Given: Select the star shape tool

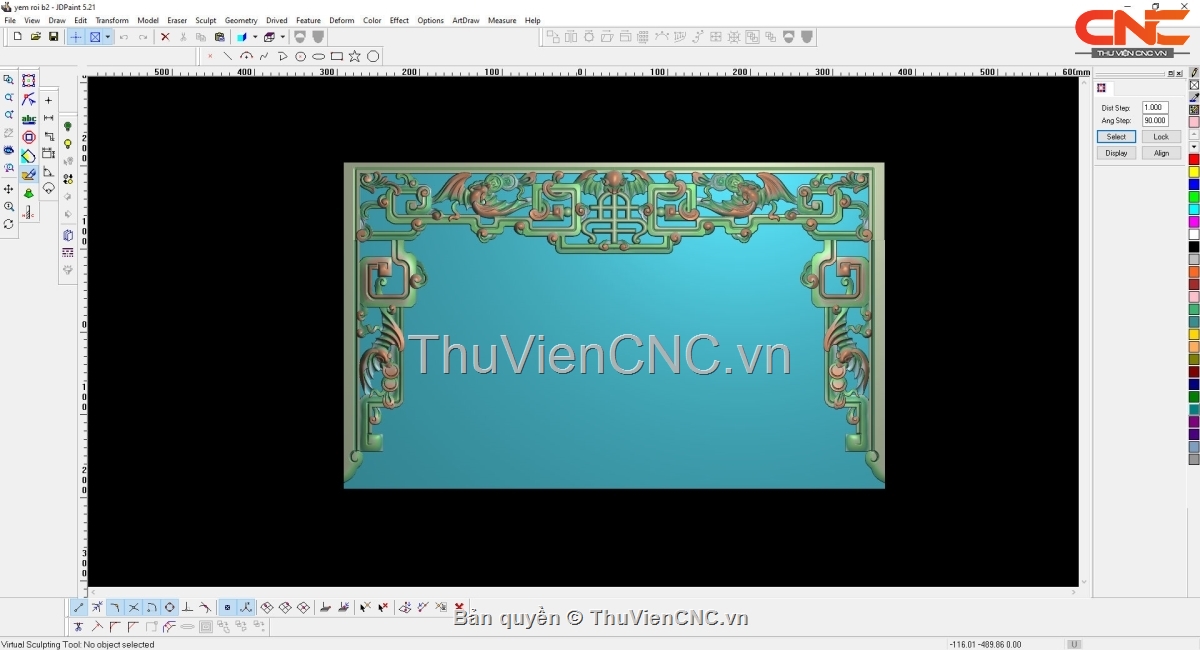Looking at the screenshot, I should pyautogui.click(x=355, y=56).
